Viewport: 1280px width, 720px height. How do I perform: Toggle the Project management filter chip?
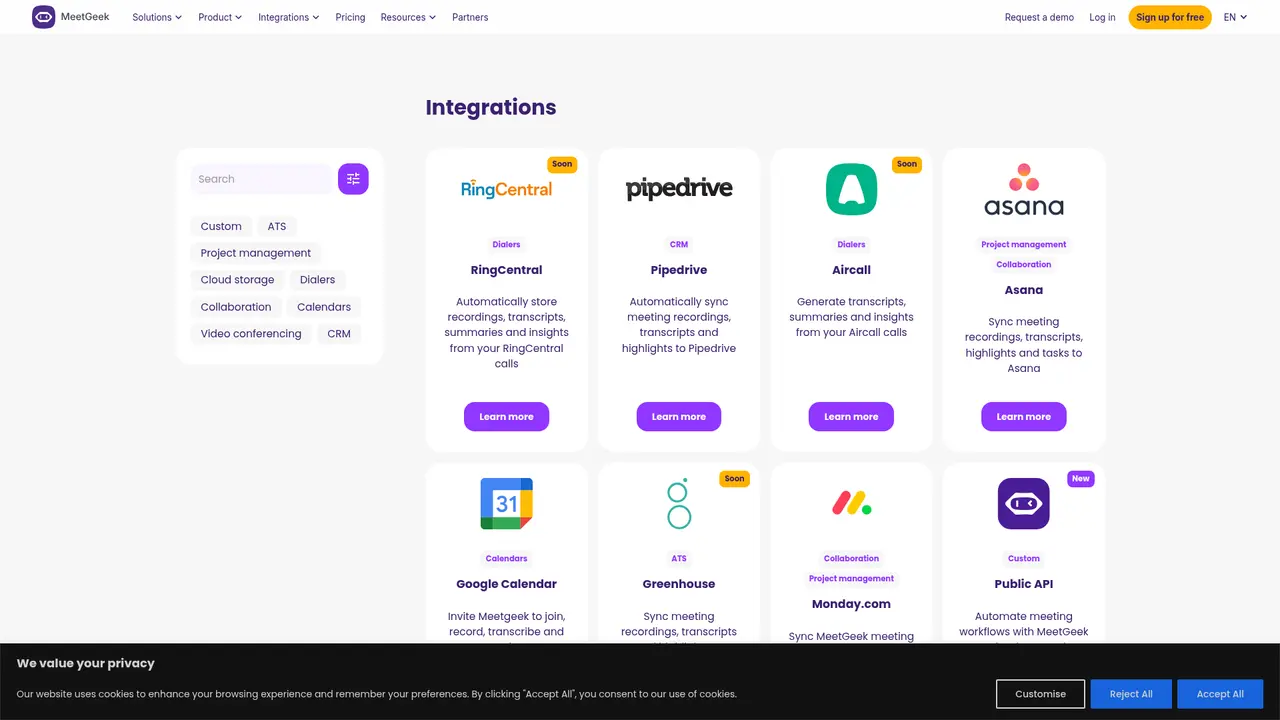[256, 253]
